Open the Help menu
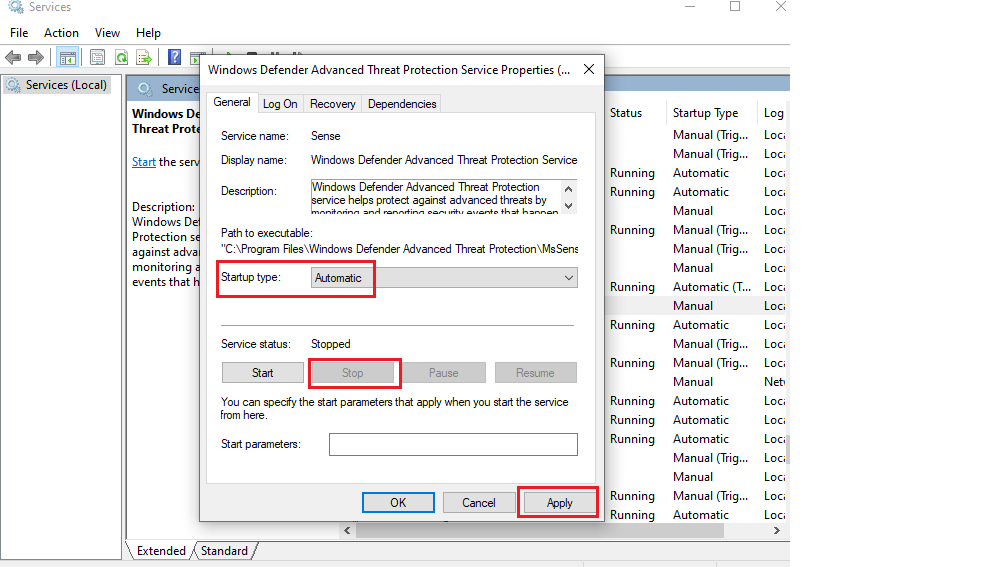Screen dimensions: 1004x567 click(x=148, y=33)
